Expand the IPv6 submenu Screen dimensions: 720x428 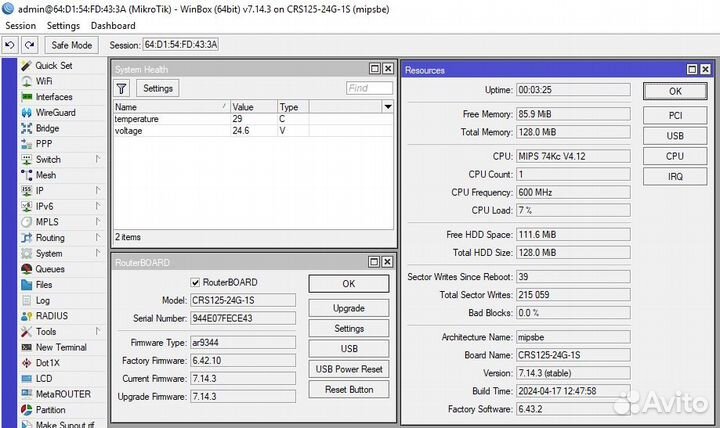[x=98, y=206]
